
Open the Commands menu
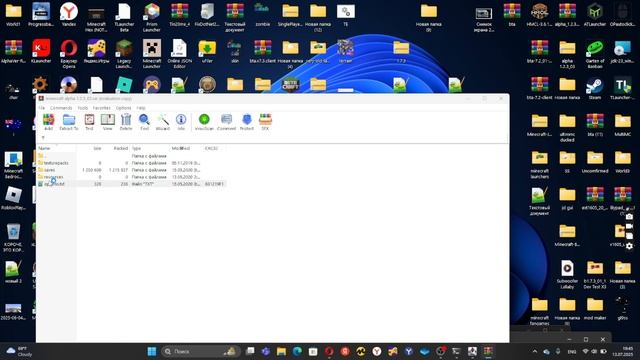(x=61, y=108)
